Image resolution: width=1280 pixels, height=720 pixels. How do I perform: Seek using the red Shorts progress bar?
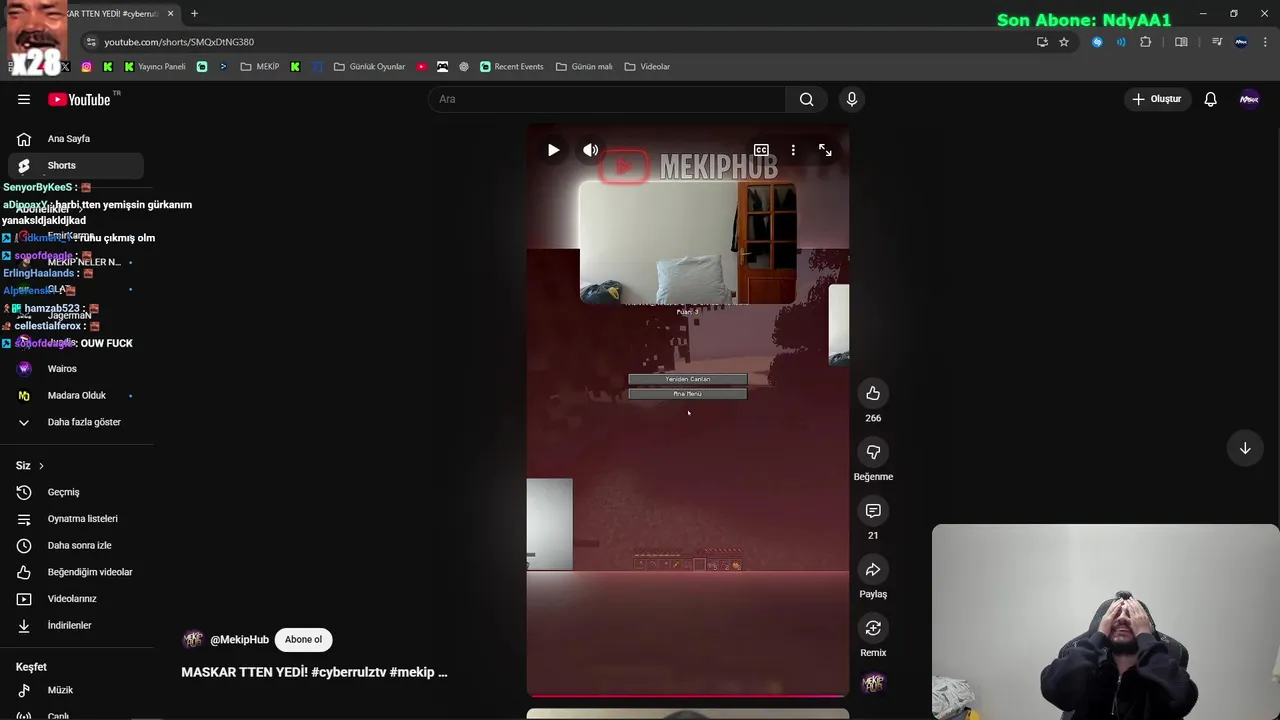(x=688, y=695)
